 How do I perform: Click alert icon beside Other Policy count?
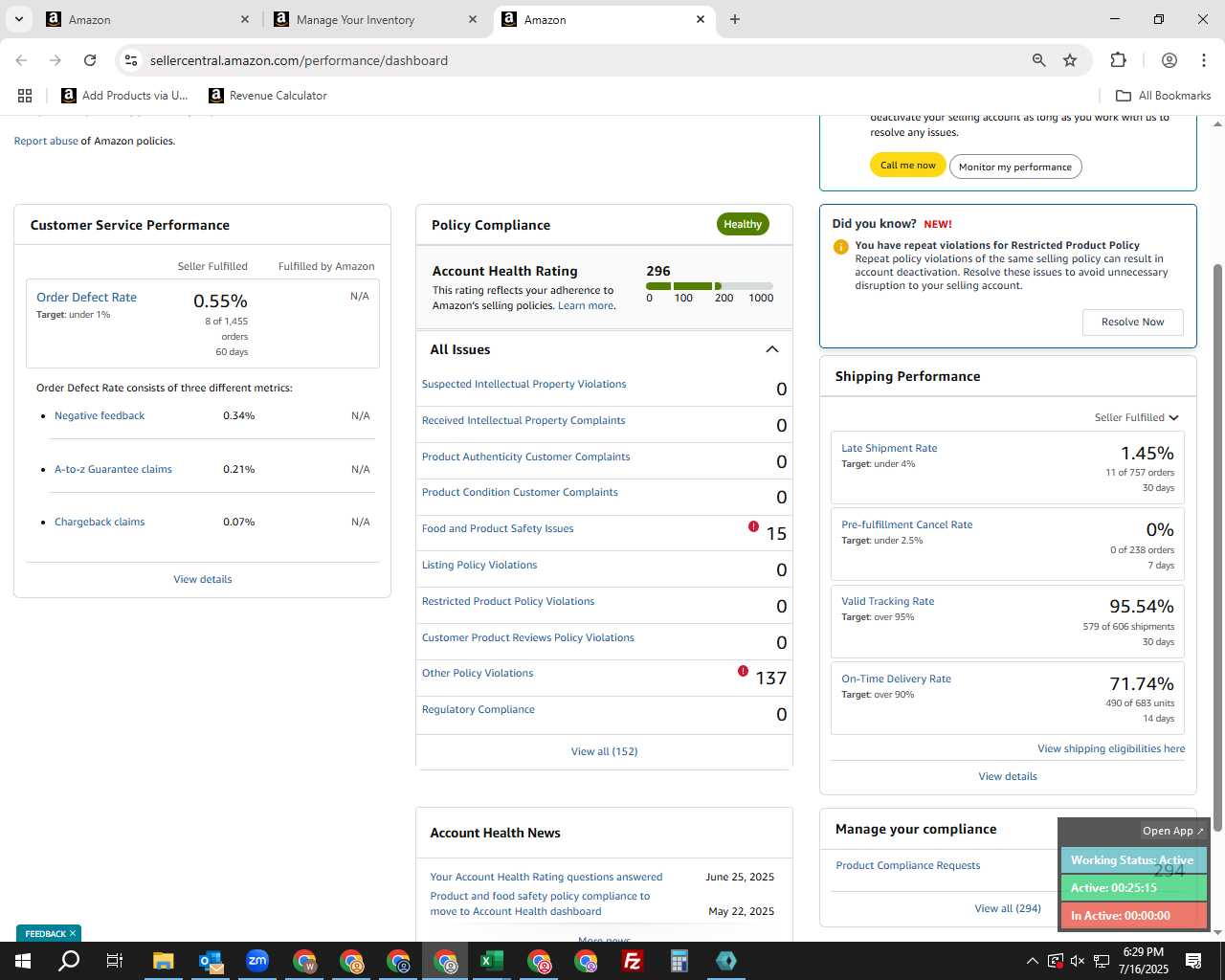(x=744, y=671)
